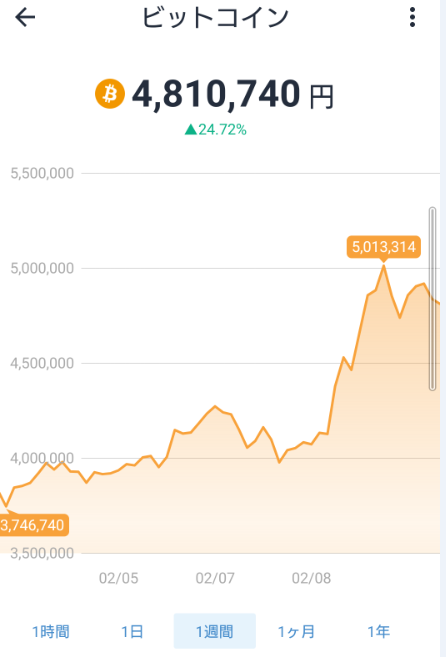Click the 24.72% change percentage
This screenshot has height=657, width=446.
click(222, 129)
